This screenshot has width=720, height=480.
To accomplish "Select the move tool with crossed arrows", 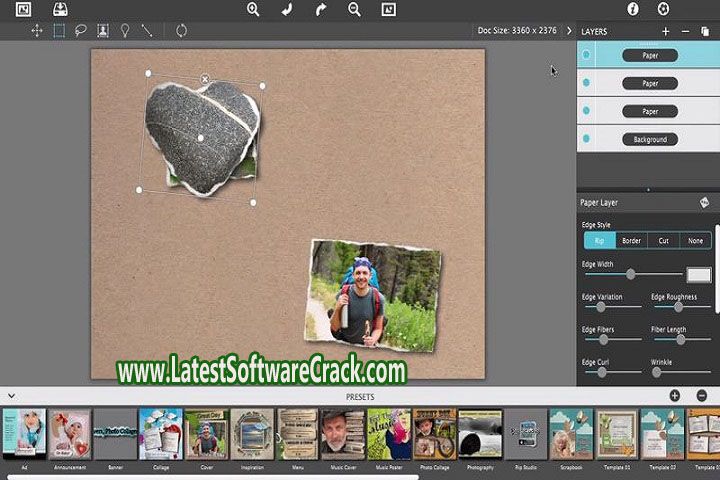I will [37, 31].
